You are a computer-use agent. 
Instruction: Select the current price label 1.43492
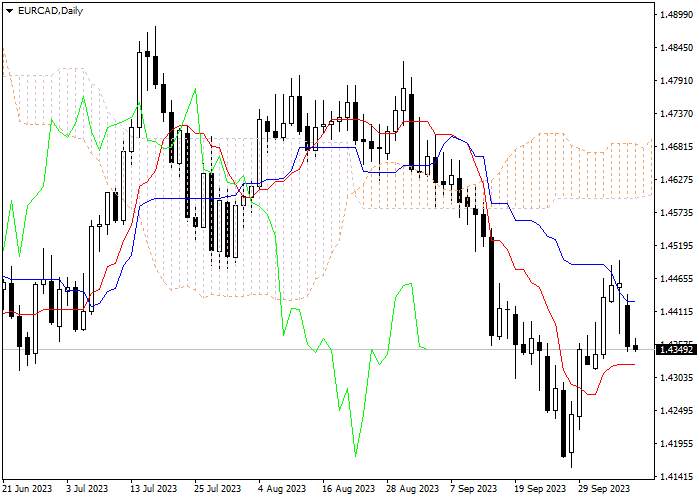[x=677, y=350]
